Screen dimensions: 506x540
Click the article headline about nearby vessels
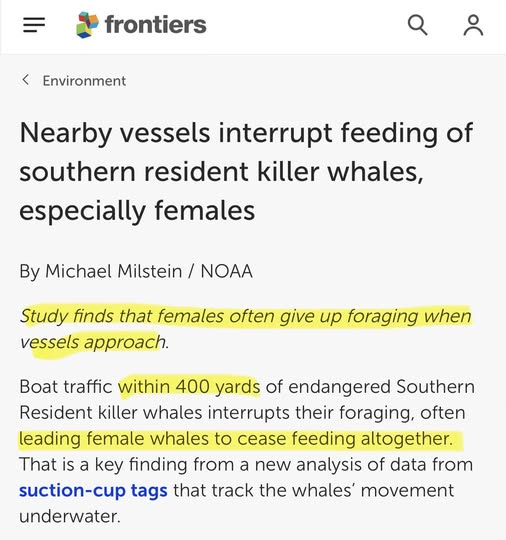click(246, 171)
